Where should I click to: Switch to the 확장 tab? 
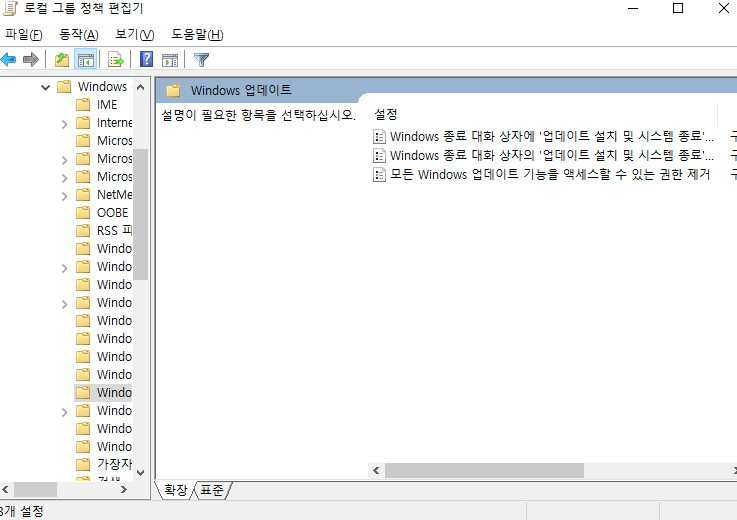coord(175,490)
